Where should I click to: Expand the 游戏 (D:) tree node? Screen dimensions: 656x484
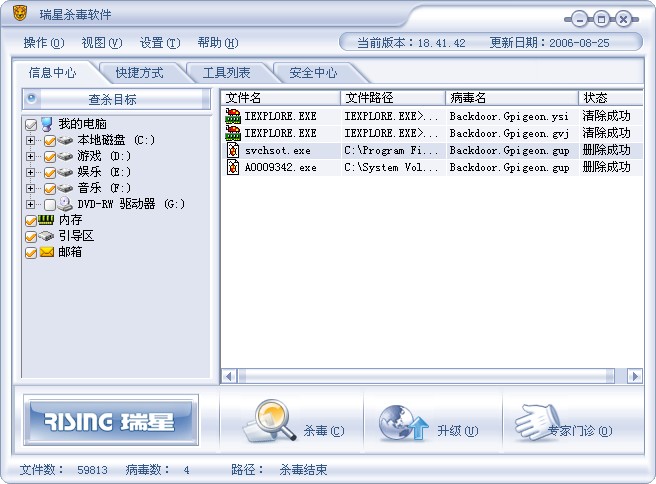pos(30,156)
